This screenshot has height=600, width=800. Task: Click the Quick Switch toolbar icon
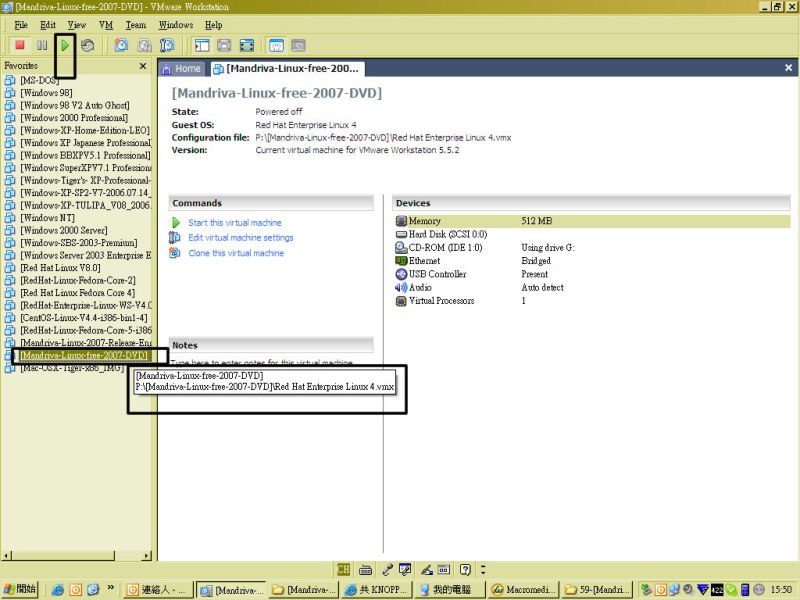pyautogui.click(x=224, y=45)
